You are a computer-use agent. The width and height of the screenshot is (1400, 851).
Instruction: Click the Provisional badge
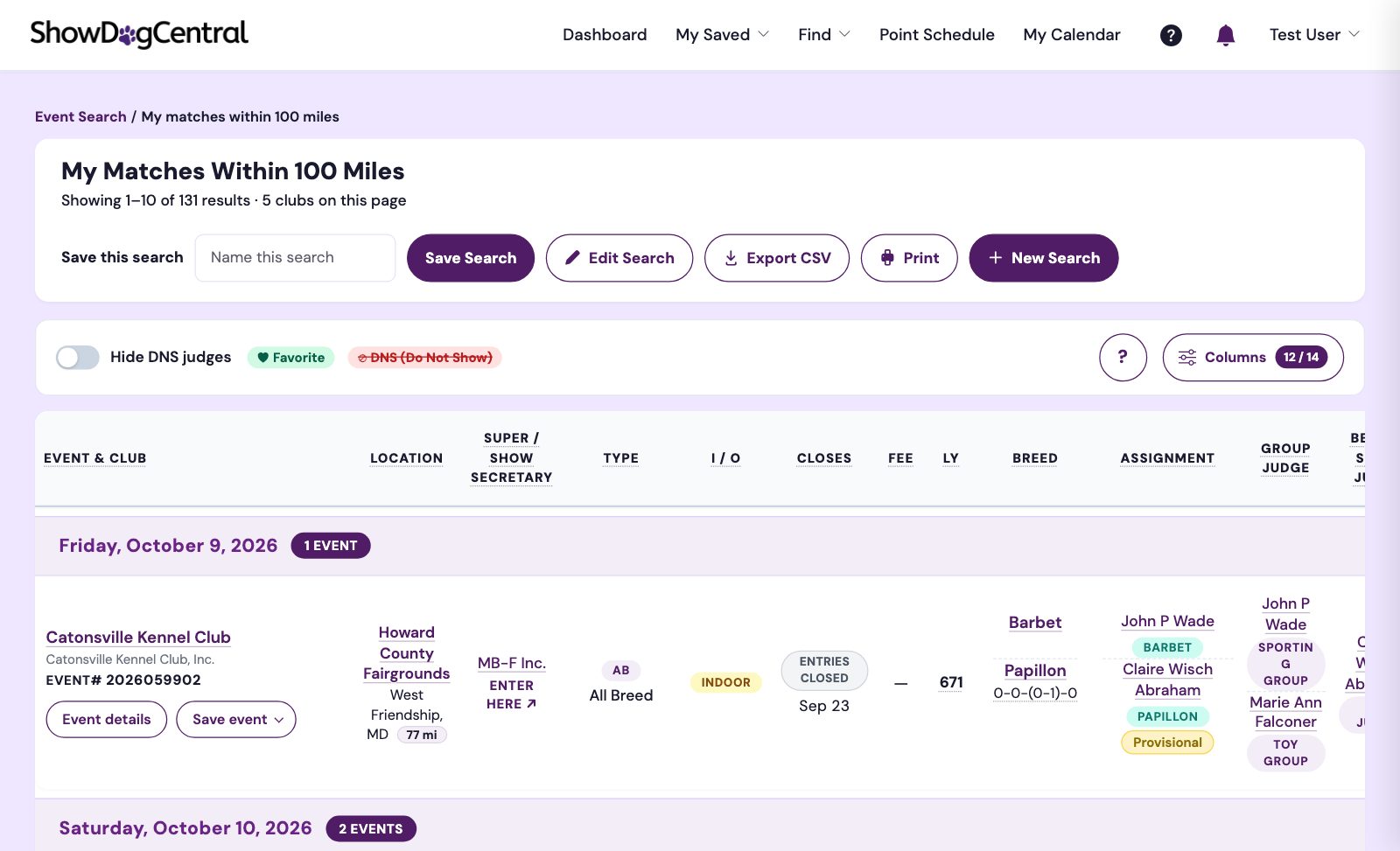click(1167, 743)
